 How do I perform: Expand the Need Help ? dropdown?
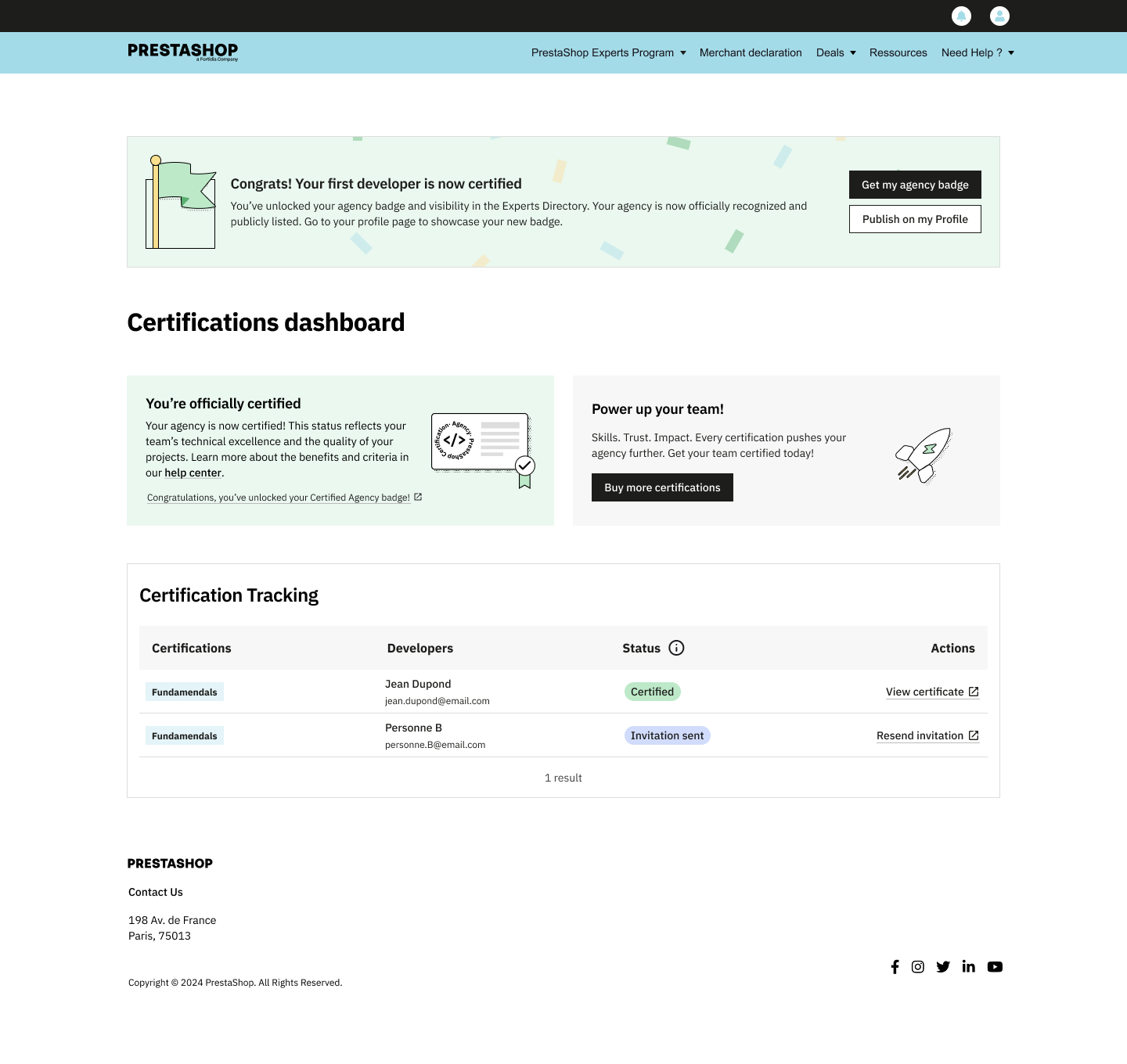[x=978, y=52]
